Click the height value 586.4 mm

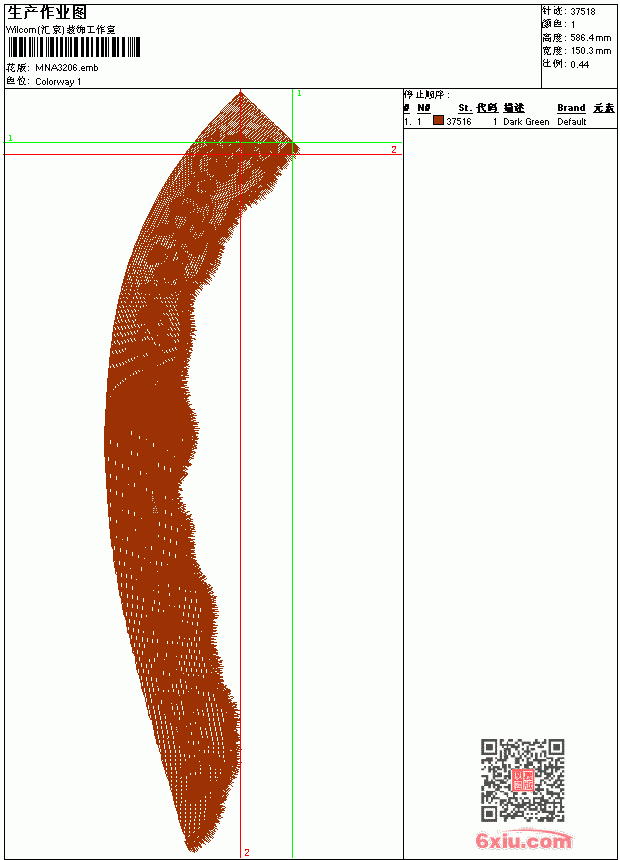pos(590,38)
